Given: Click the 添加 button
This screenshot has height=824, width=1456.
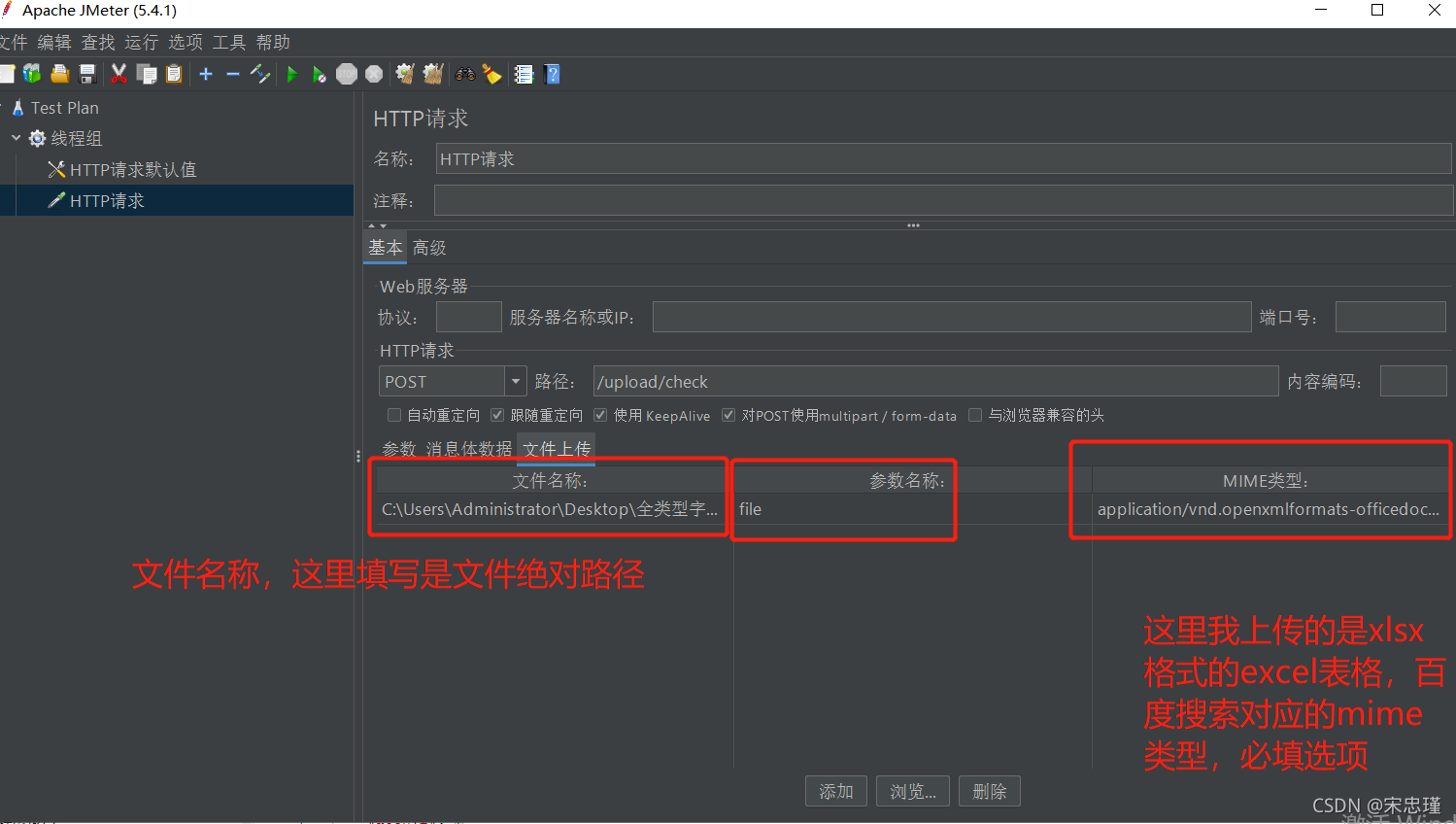Looking at the screenshot, I should 836,791.
